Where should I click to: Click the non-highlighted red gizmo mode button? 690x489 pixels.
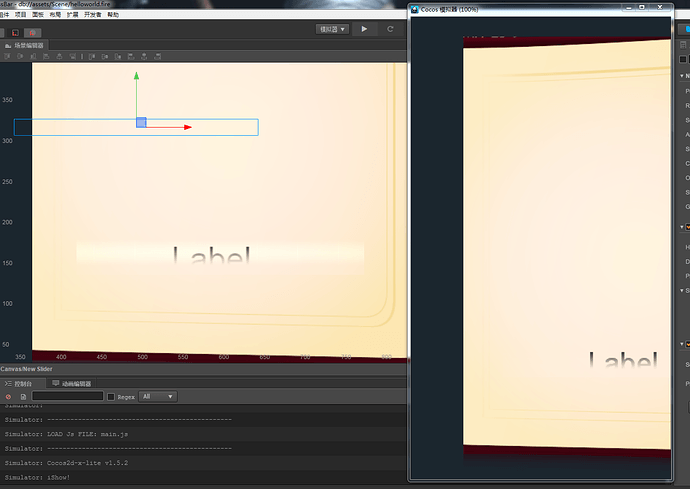(15, 33)
